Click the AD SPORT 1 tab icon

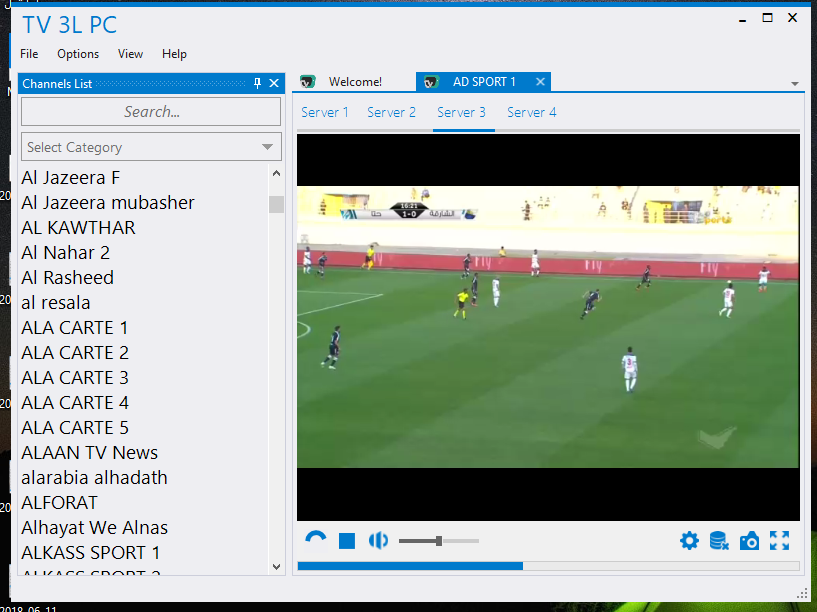point(431,82)
